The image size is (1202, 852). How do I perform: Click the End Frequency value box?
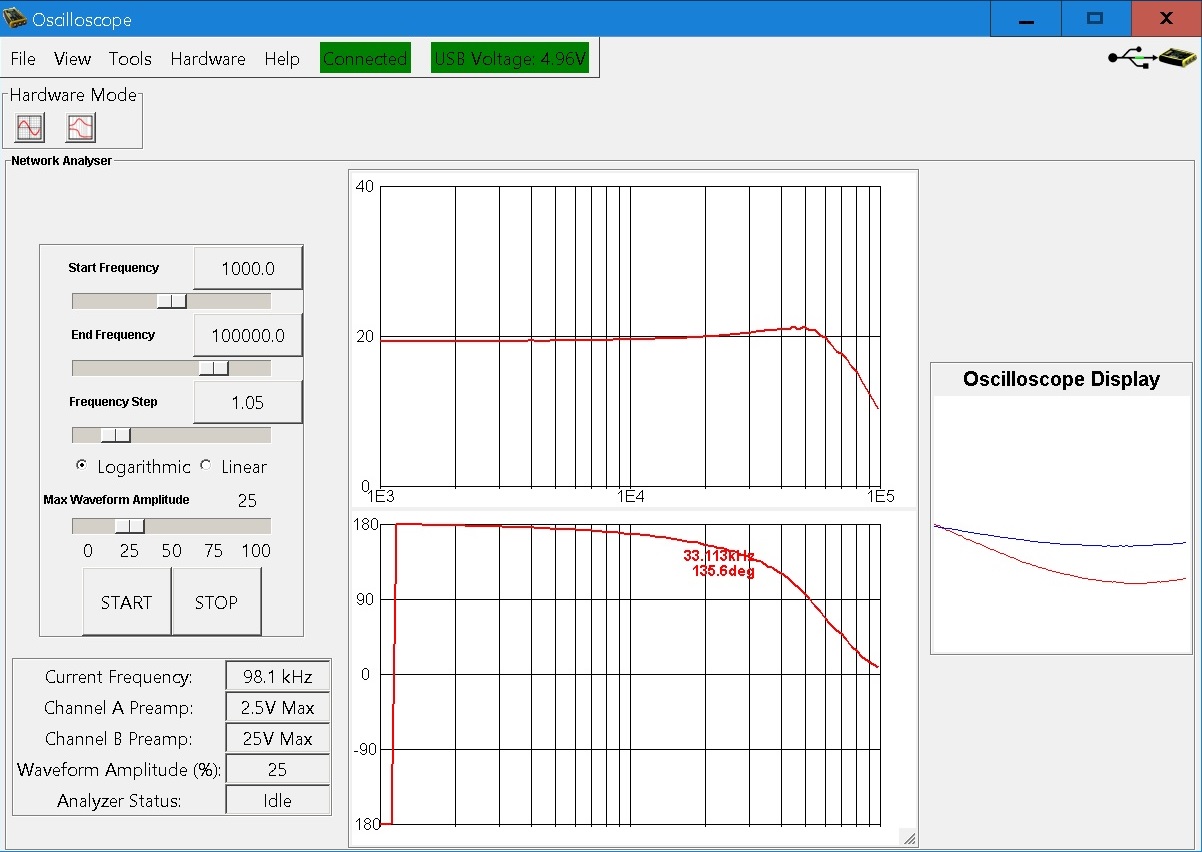pyautogui.click(x=247, y=335)
